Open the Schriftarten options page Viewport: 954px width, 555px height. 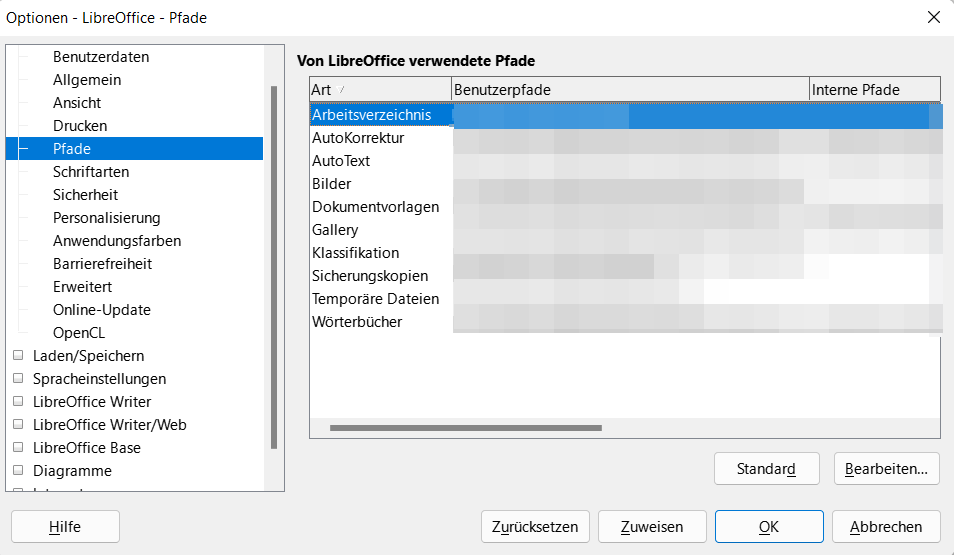coord(91,172)
